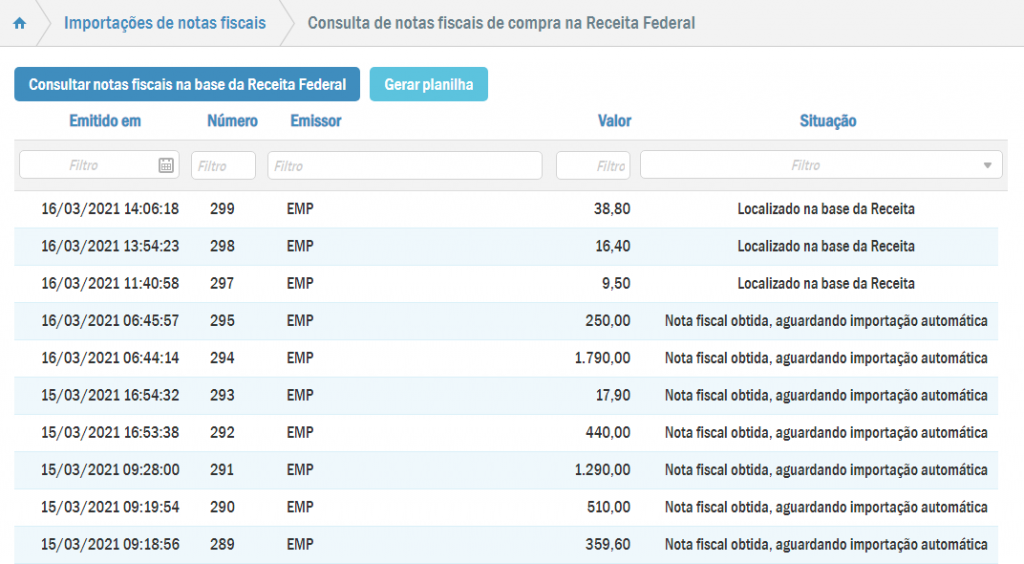Focus the Número filter field
This screenshot has width=1024, height=564.
(x=223, y=166)
